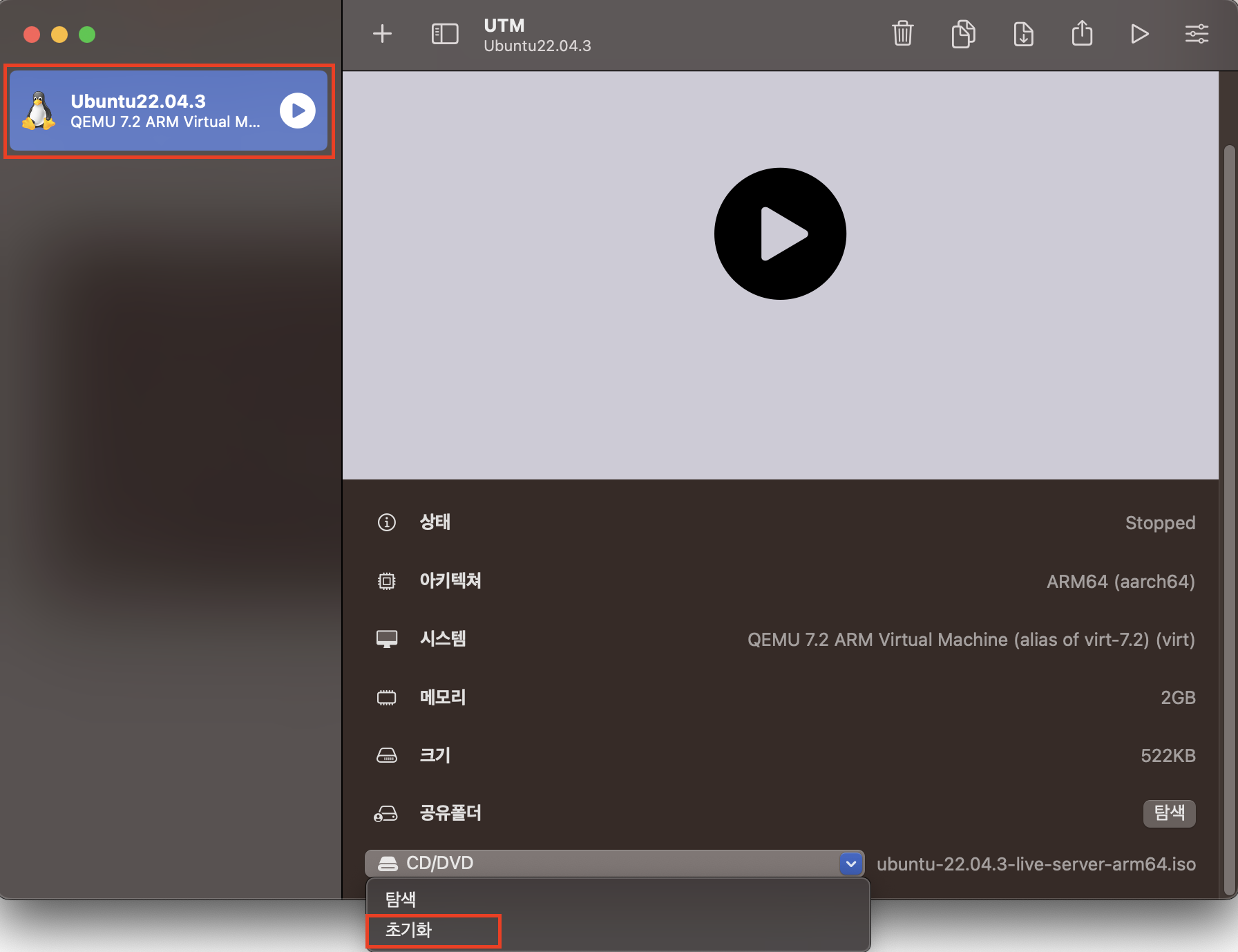This screenshot has width=1238, height=952.
Task: Open the CD/DVD dropdown arrow
Action: 851,864
